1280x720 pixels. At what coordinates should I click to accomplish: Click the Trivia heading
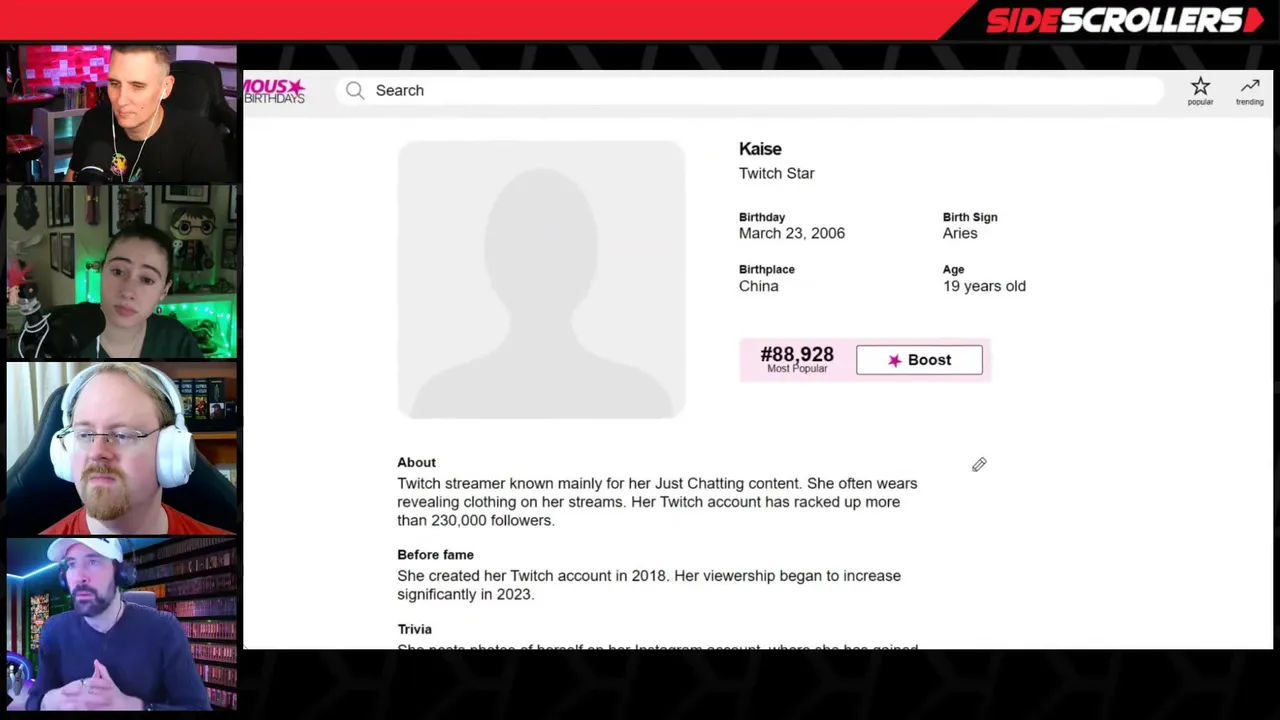tap(414, 629)
